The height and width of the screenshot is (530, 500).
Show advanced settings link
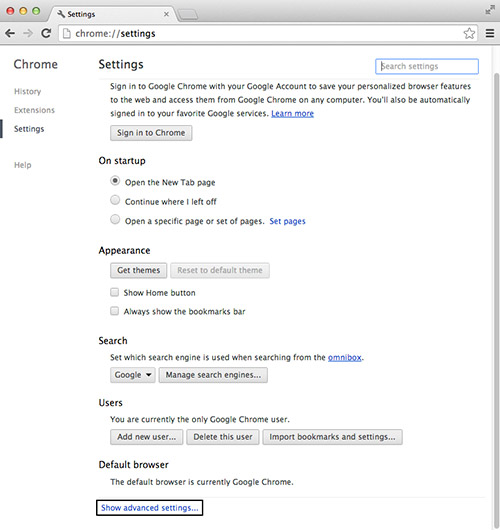(149, 508)
